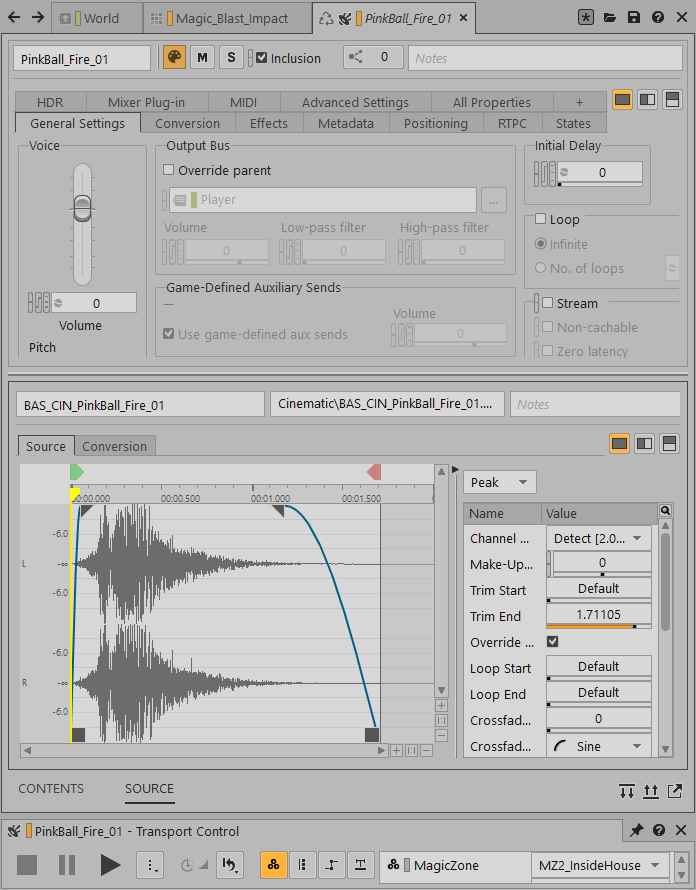Enable Override parent for Output Bus
Screen dimensions: 696x890
pos(169,171)
